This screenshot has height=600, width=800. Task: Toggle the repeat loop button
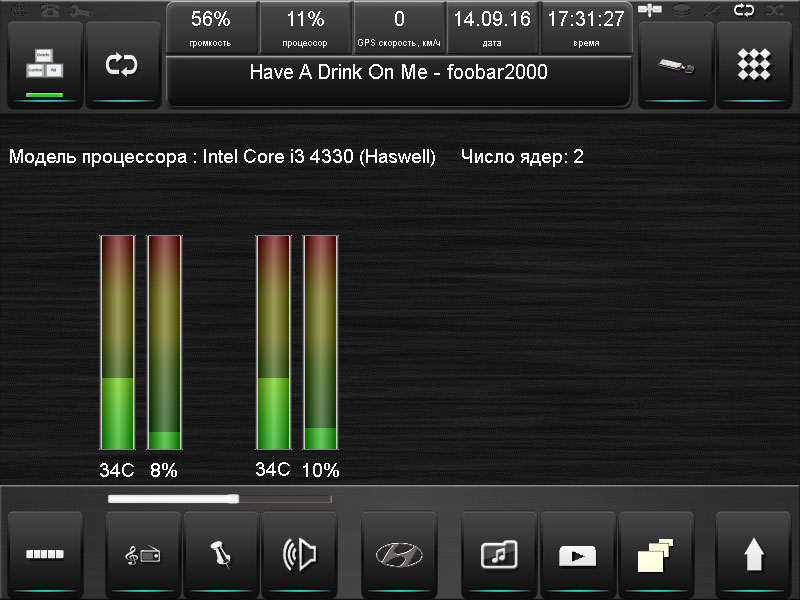pos(122,64)
